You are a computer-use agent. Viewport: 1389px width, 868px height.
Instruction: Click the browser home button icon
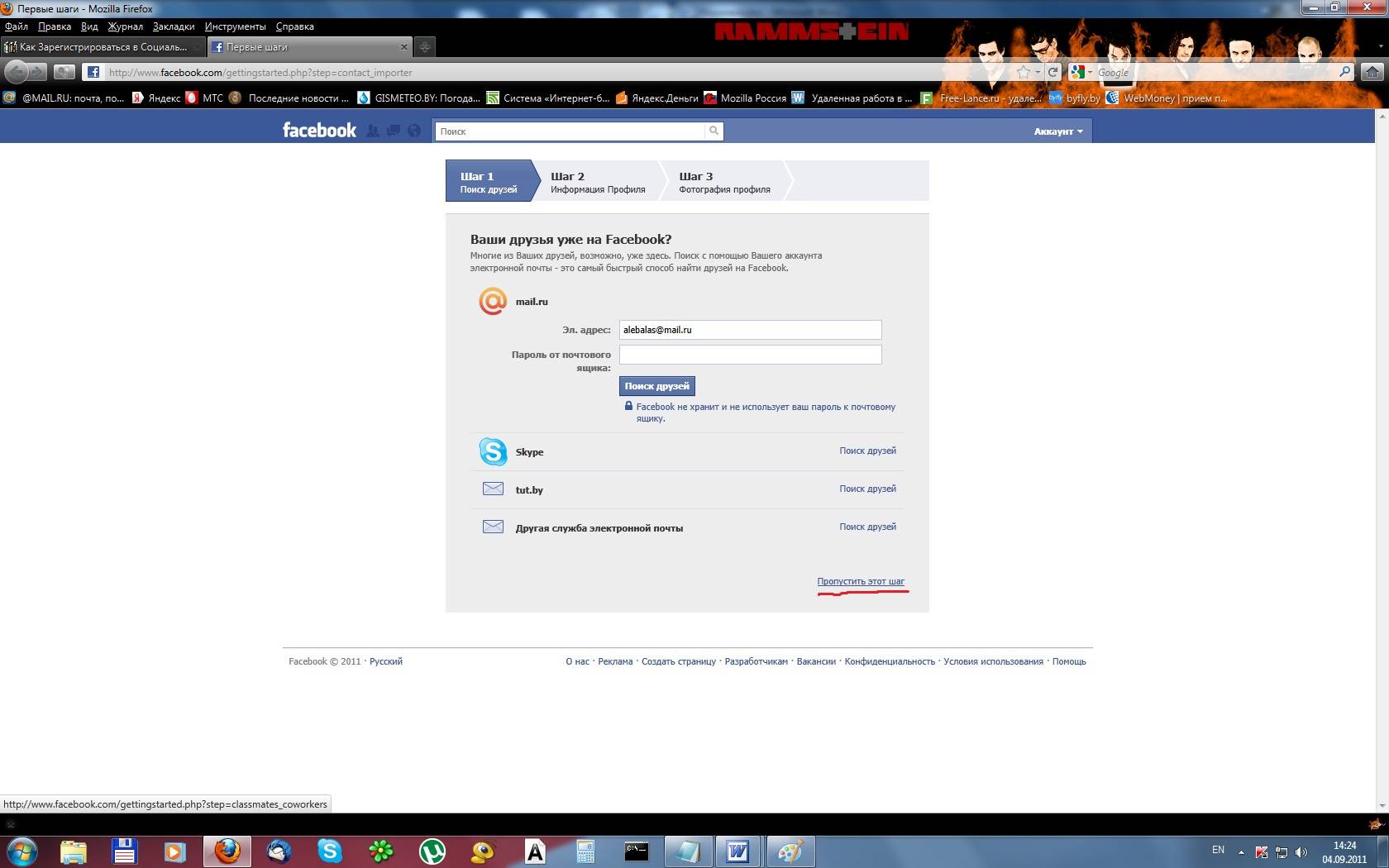[x=1372, y=72]
